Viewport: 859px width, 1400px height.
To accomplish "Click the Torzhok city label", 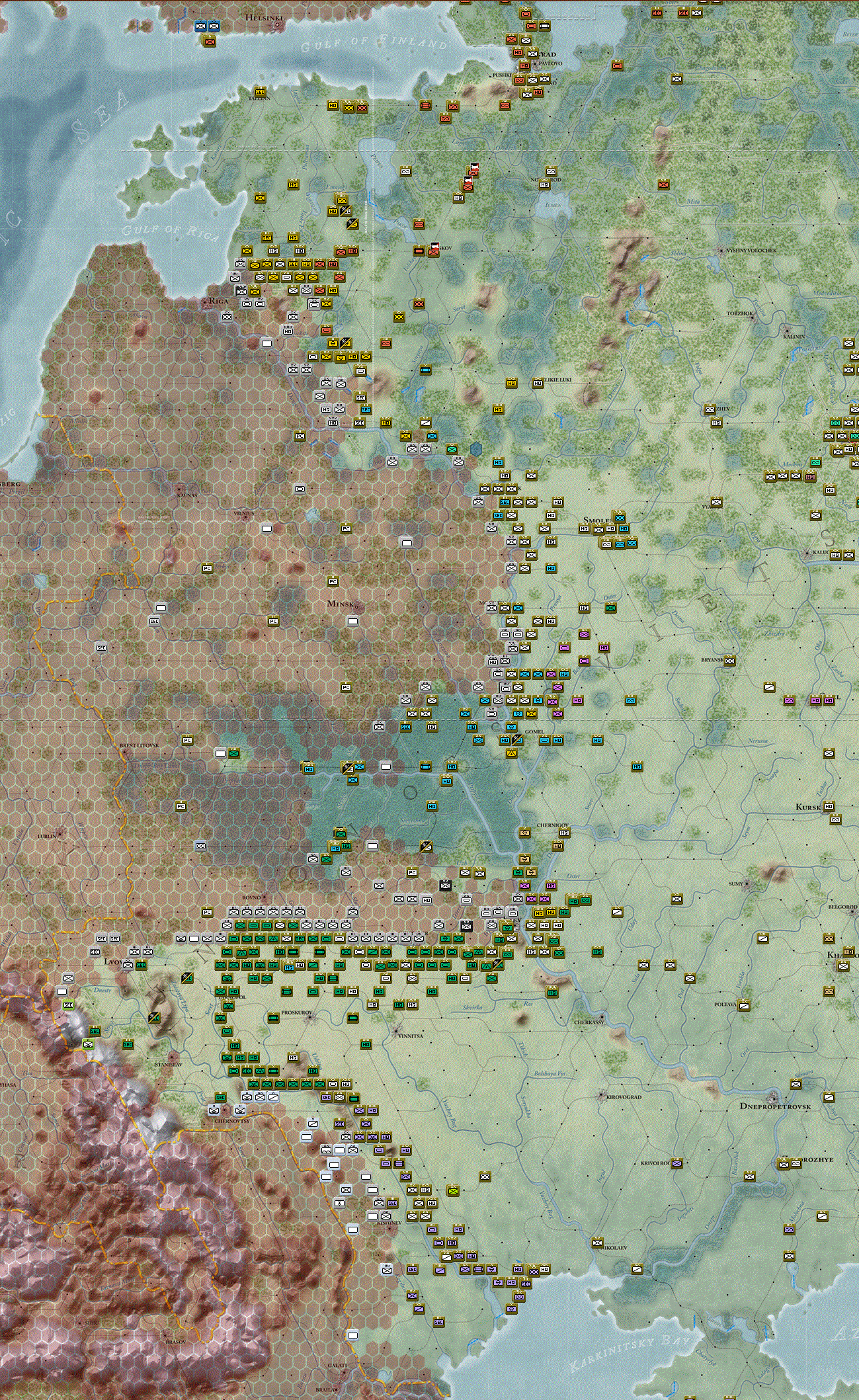I will (x=740, y=313).
